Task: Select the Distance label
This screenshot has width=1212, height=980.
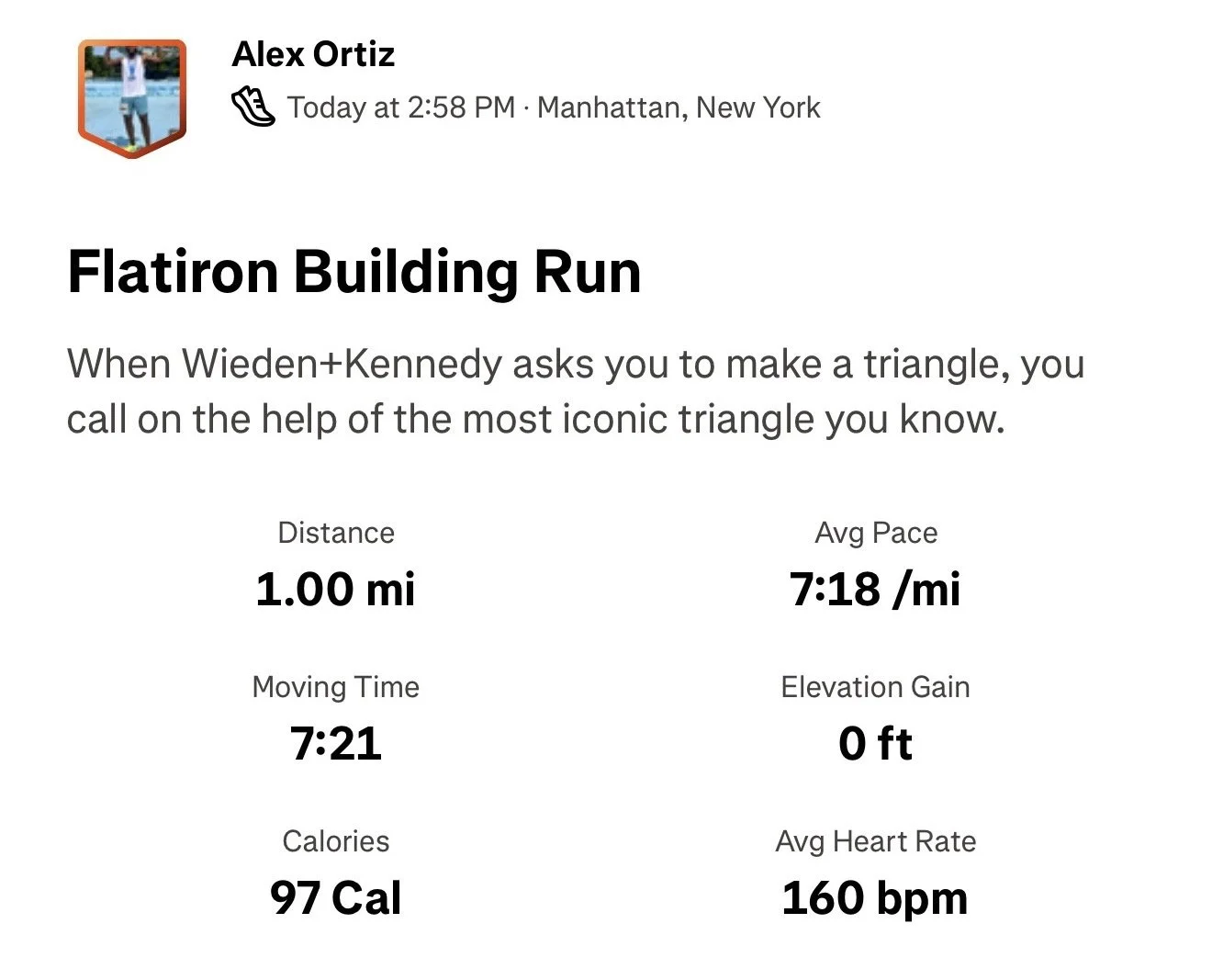Action: [x=336, y=533]
